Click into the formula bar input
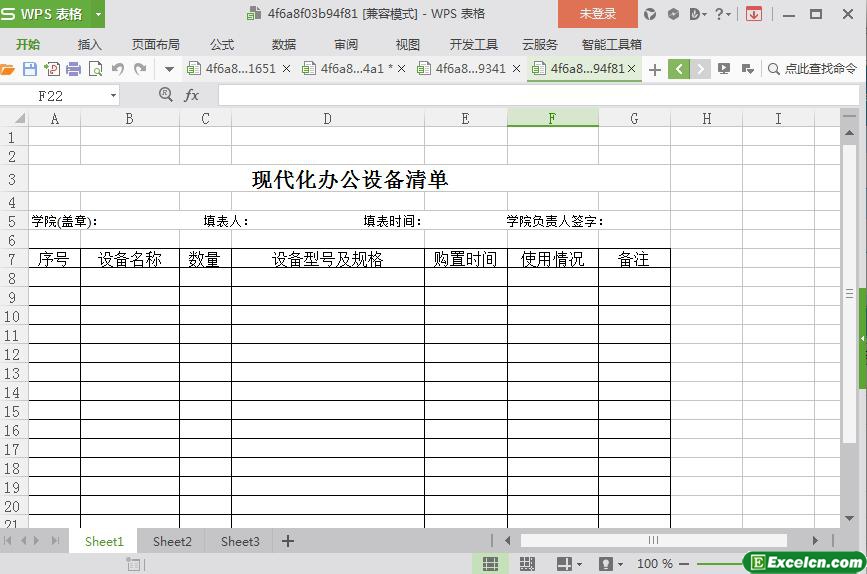The height and width of the screenshot is (574, 867). click(x=539, y=96)
